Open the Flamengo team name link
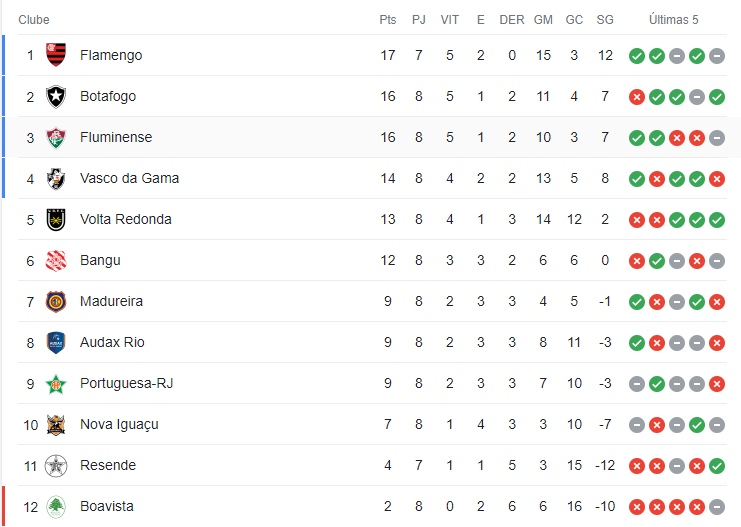The height and width of the screenshot is (527, 741). coord(111,55)
